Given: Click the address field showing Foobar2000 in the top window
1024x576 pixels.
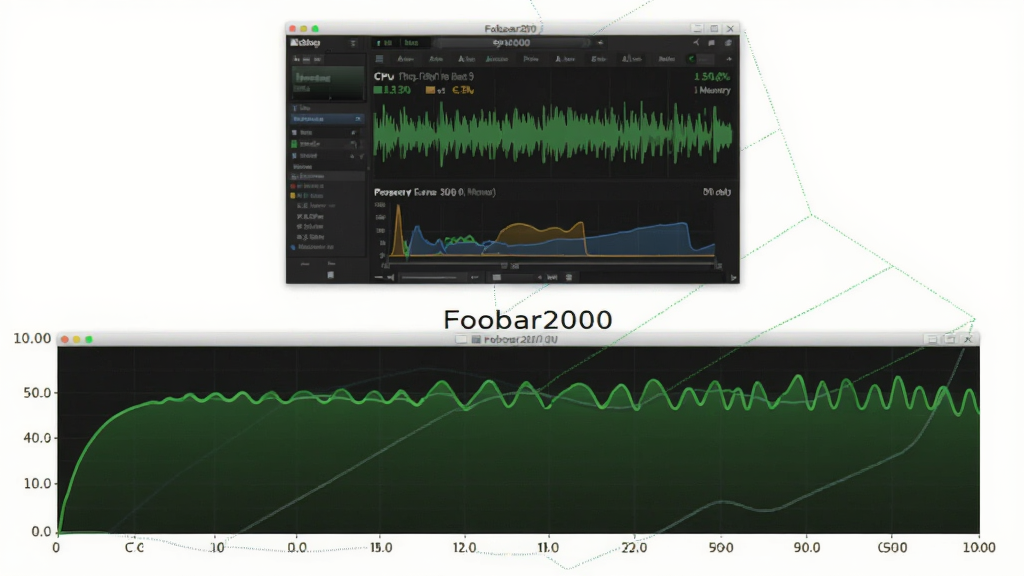Looking at the screenshot, I should click(x=511, y=43).
